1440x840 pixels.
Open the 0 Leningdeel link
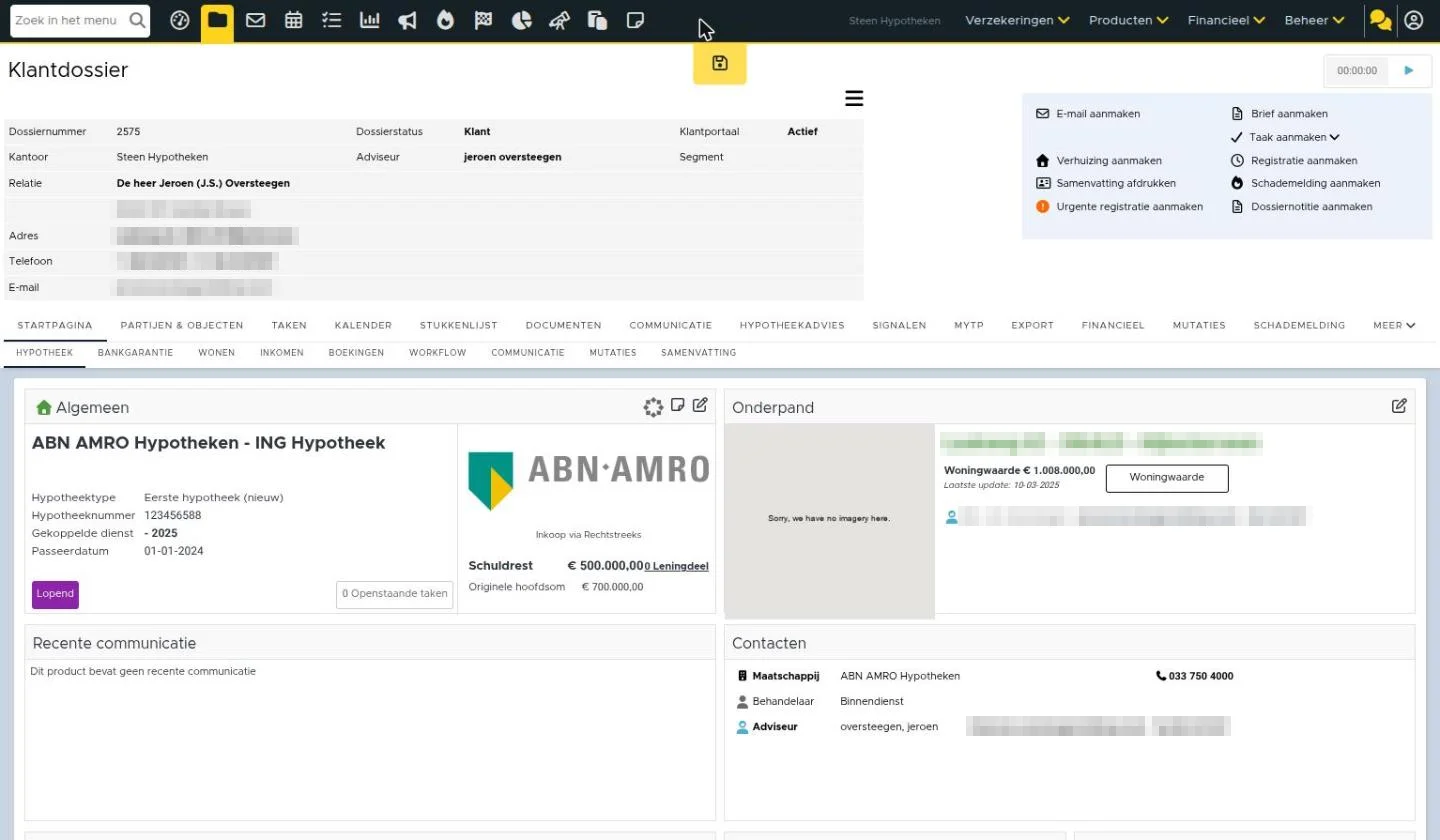pos(677,566)
